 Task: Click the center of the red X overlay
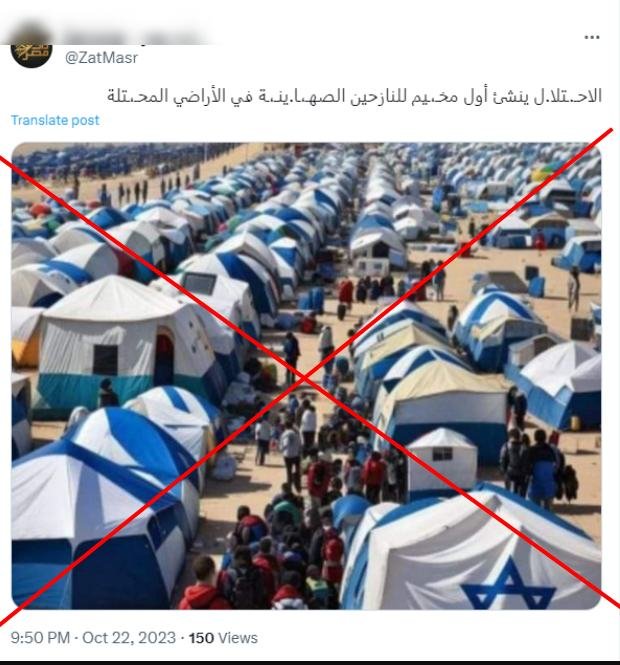(304, 377)
